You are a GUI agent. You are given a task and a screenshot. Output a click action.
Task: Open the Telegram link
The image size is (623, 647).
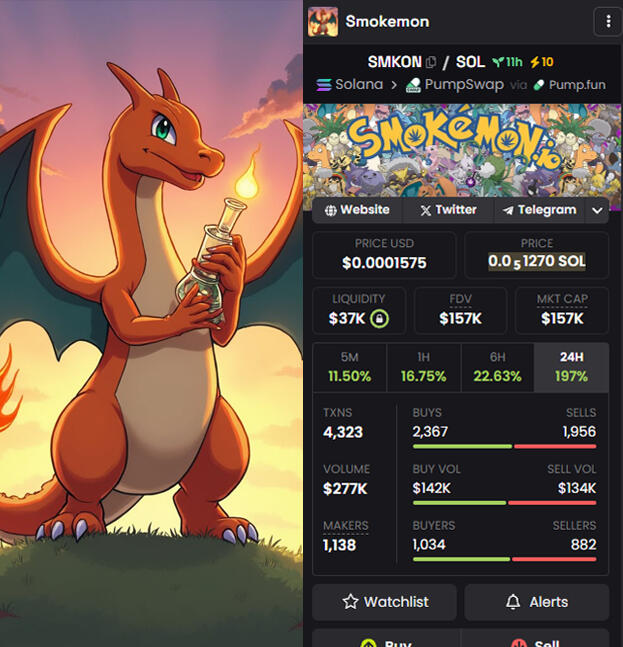point(540,210)
